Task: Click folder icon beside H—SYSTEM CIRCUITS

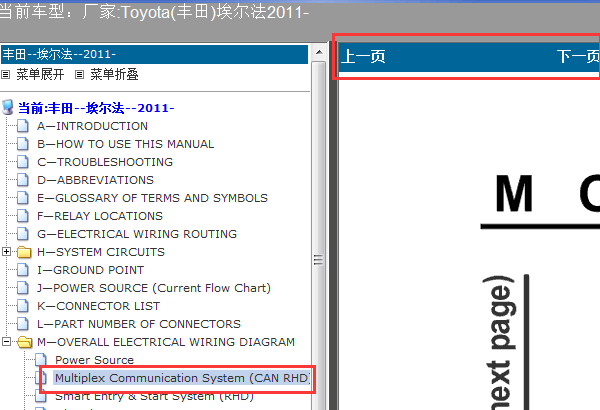Action: [x=24, y=252]
